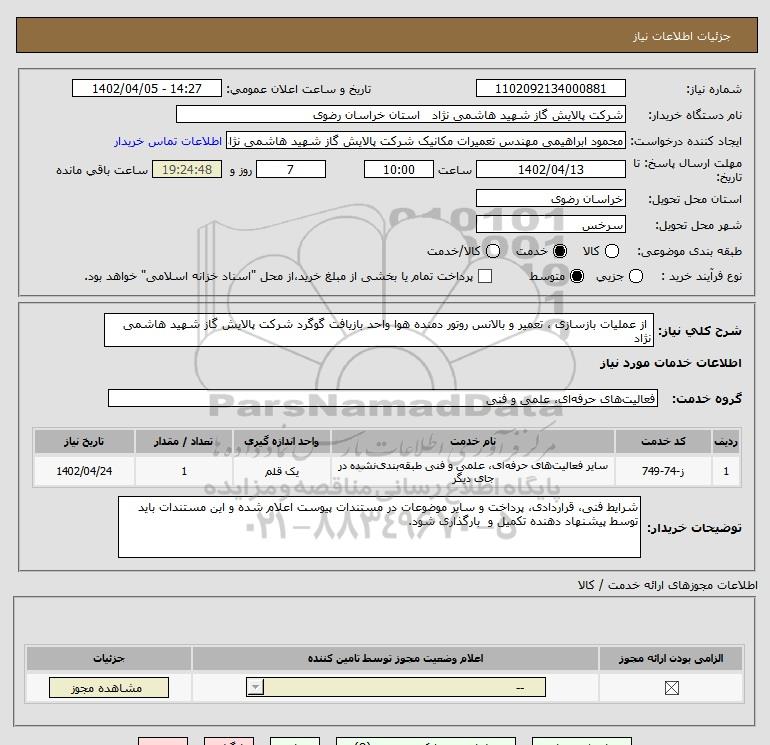Click the remaining time countdown 19:24:48

187,169
